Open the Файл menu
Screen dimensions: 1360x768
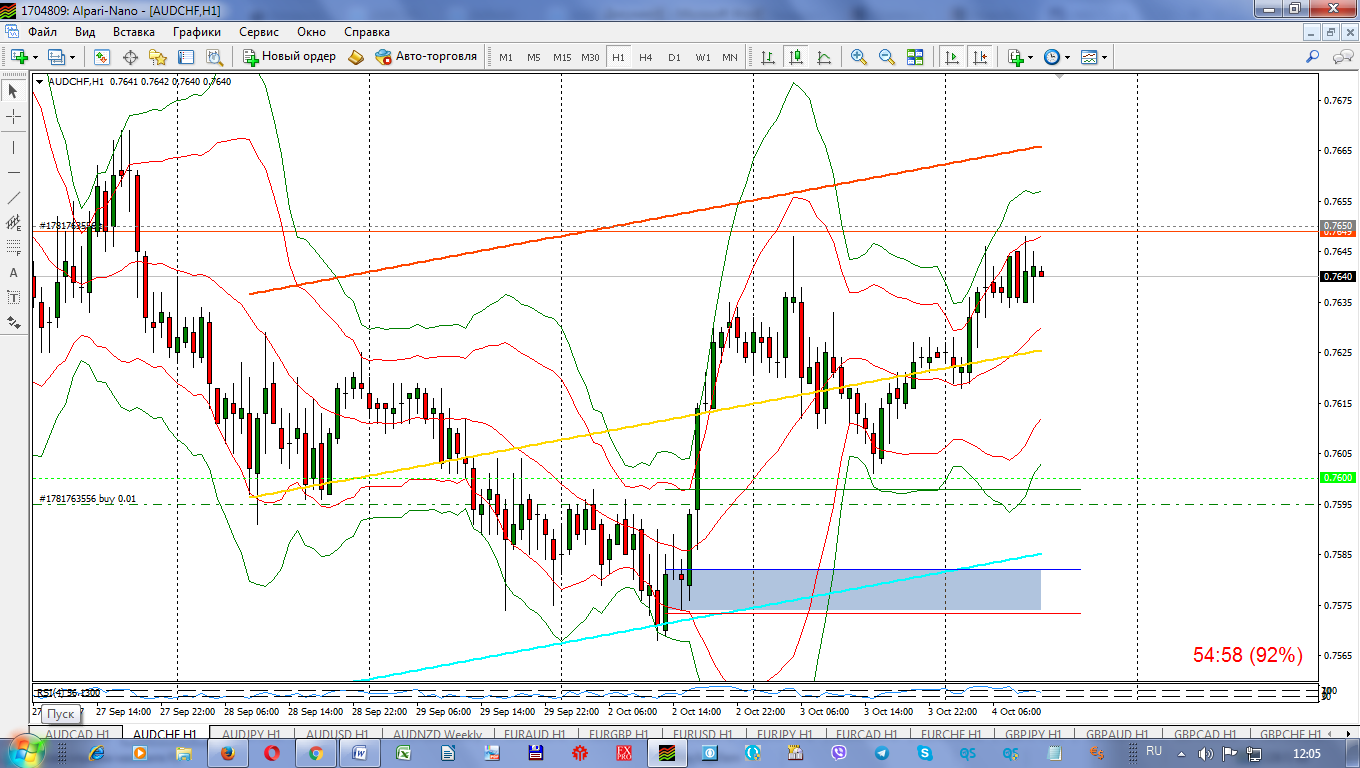click(42, 32)
